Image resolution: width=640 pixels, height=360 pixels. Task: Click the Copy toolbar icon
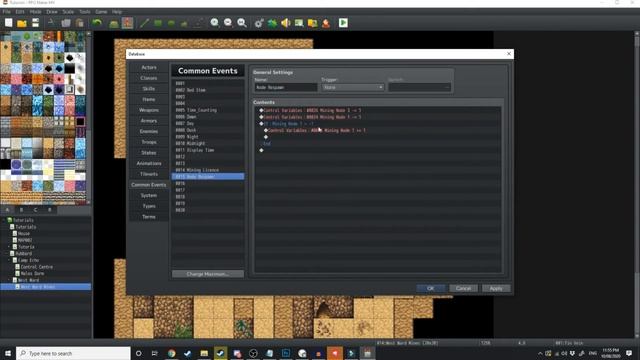tap(66, 23)
